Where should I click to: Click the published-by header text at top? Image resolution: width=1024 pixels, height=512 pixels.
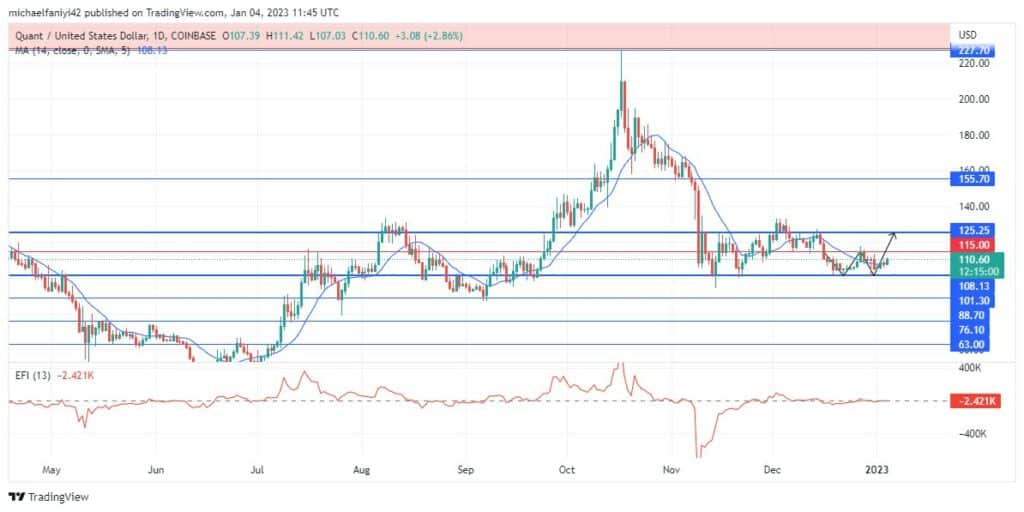[173, 12]
